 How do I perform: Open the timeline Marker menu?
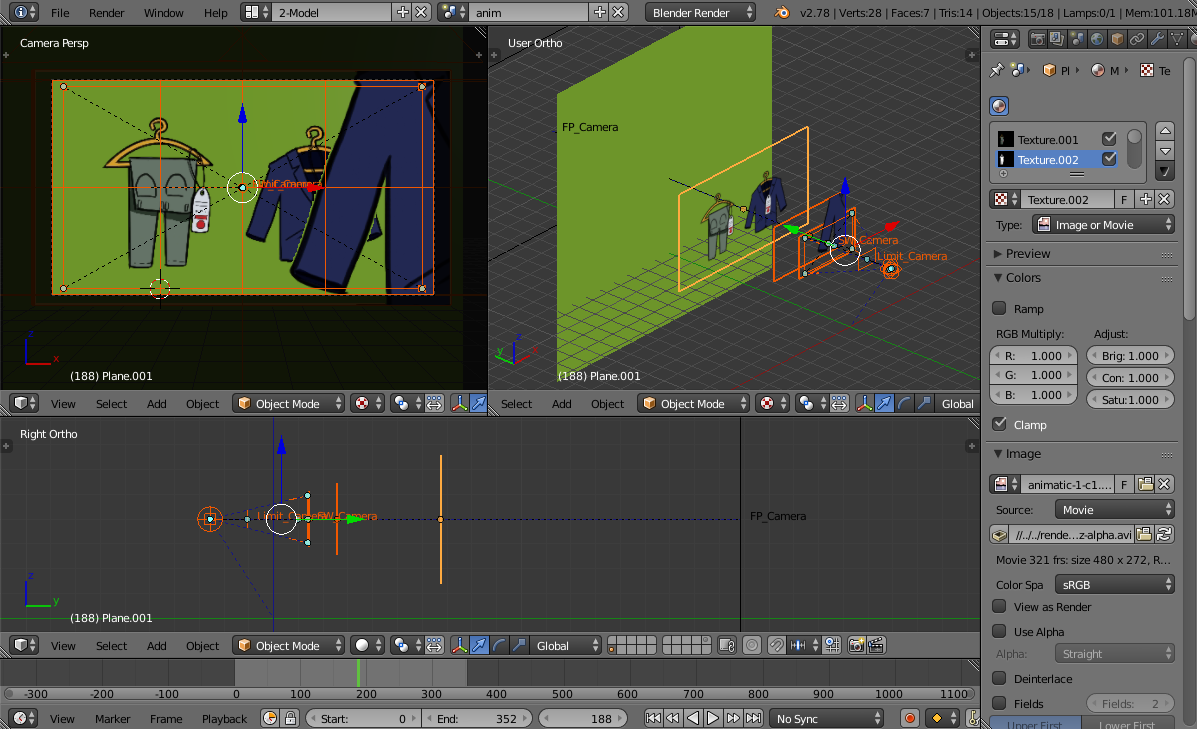click(x=112, y=719)
